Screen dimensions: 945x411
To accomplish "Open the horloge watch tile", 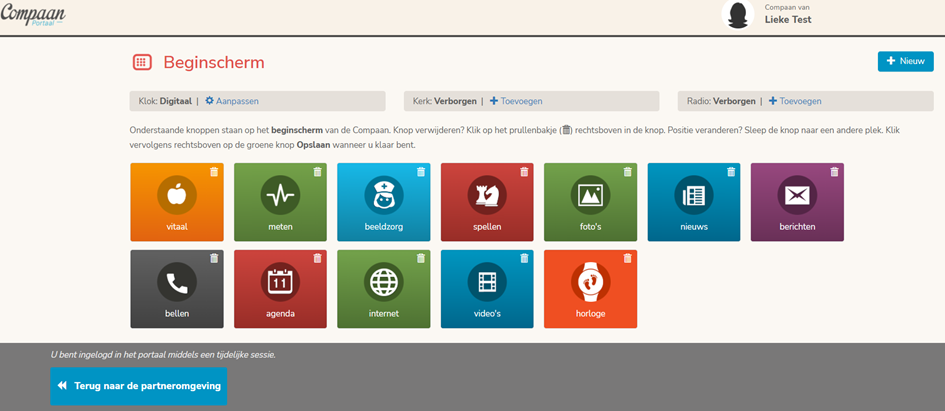I will click(x=590, y=289).
